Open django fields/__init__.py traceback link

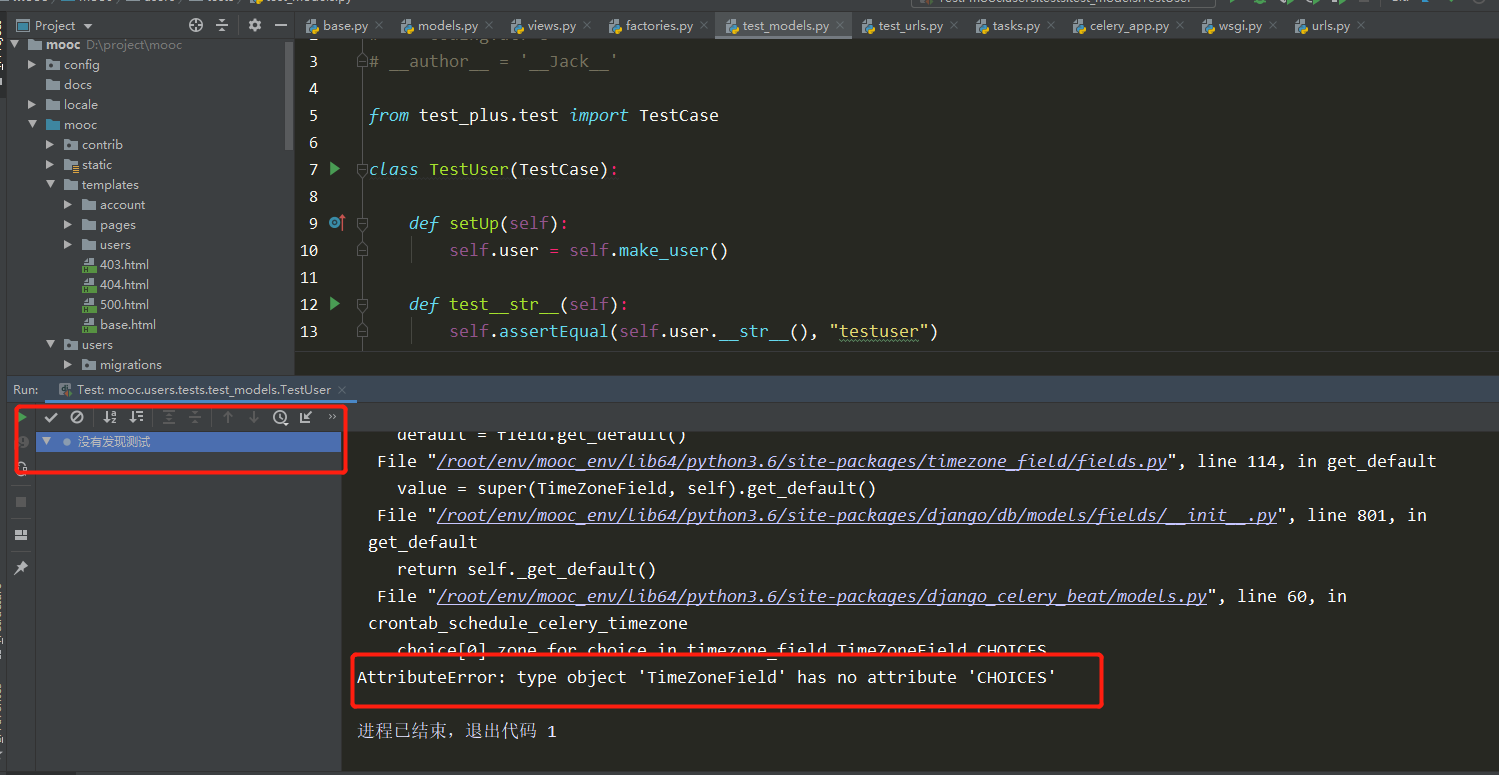857,516
